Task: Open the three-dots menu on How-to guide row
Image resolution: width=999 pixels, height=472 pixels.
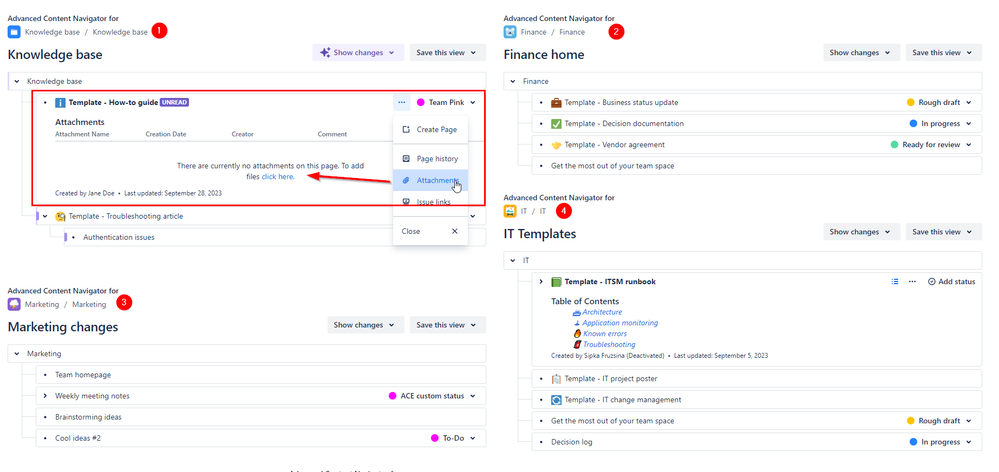Action: 401,102
